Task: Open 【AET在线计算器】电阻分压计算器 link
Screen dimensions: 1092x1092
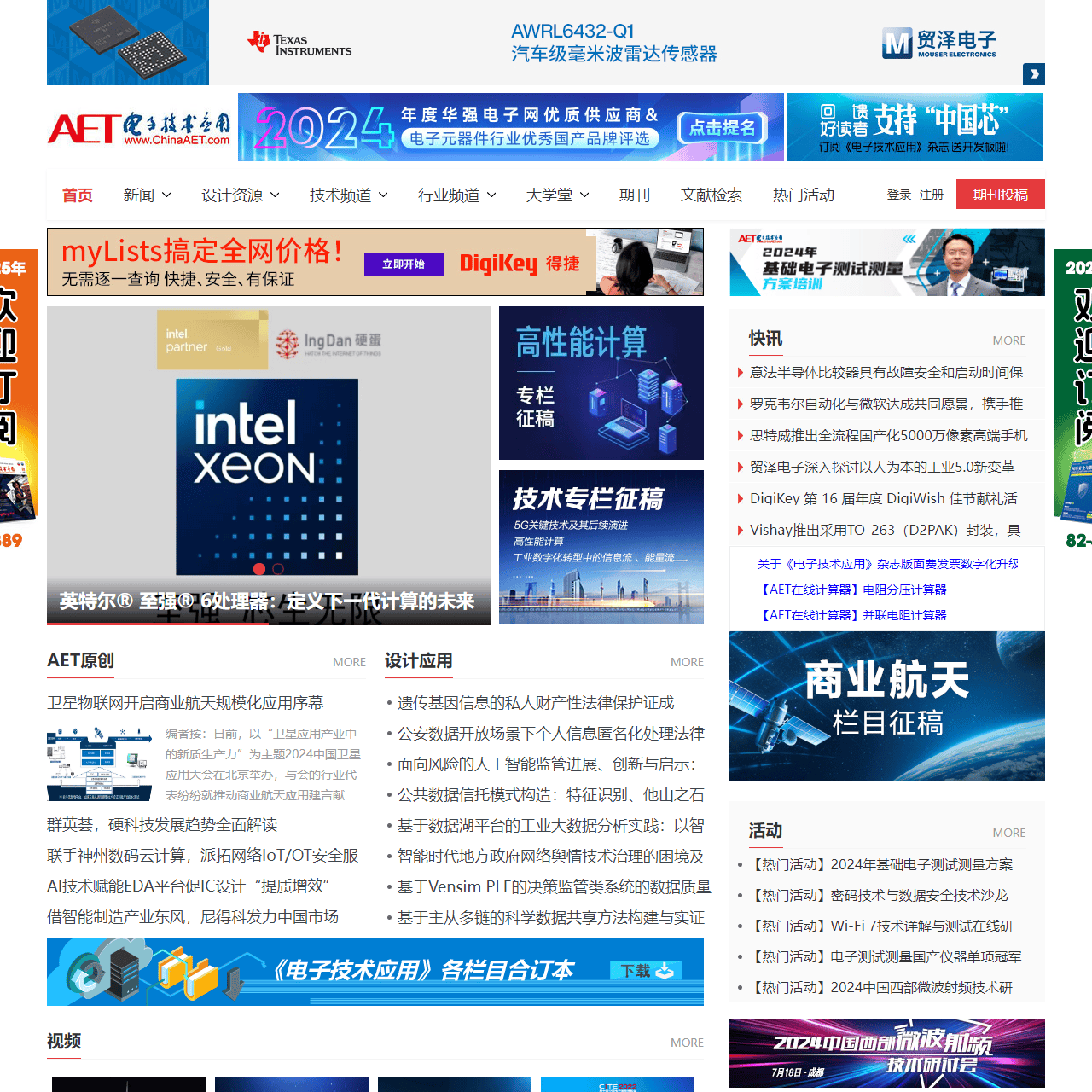Action: click(851, 590)
